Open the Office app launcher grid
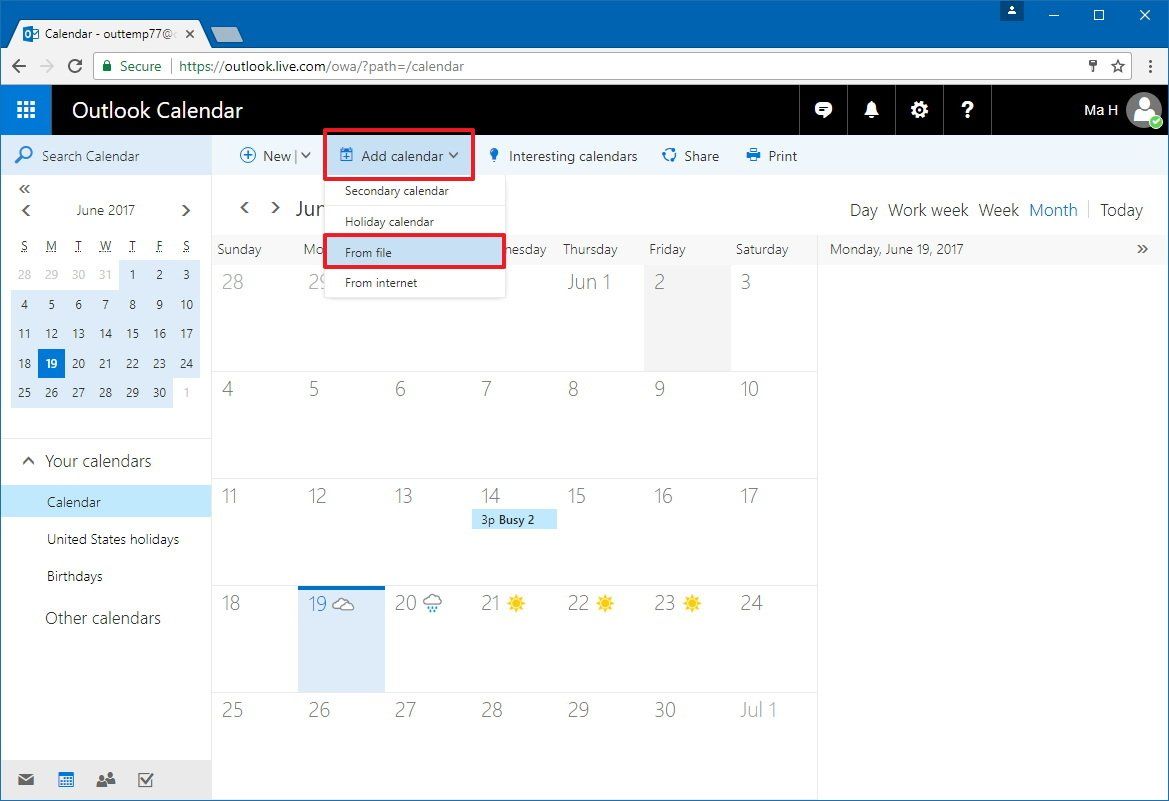1169x801 pixels. coord(26,110)
